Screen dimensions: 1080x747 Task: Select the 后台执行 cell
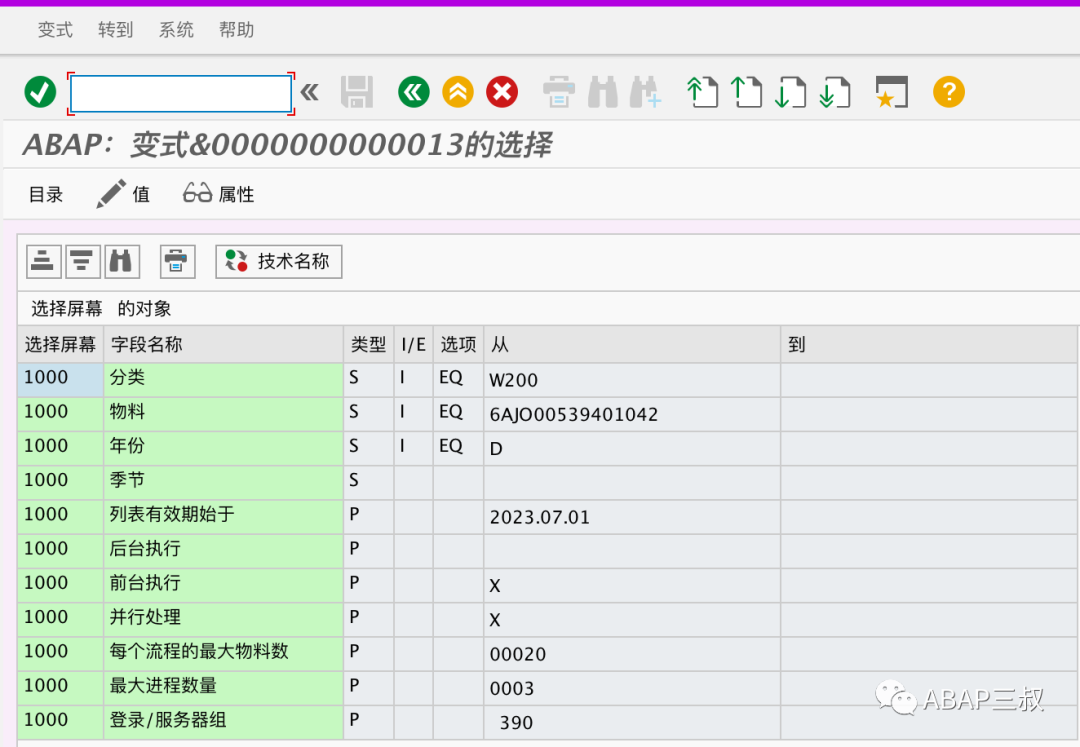[223, 551]
